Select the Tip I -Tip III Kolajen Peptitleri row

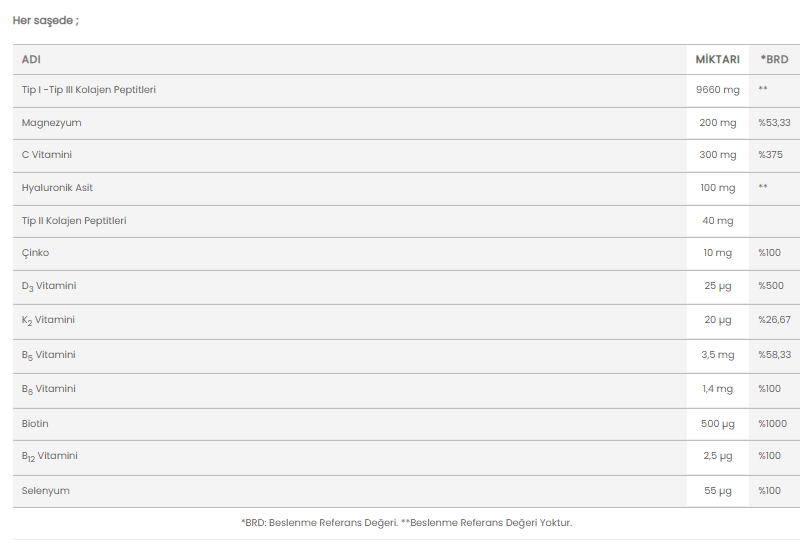pos(406,91)
